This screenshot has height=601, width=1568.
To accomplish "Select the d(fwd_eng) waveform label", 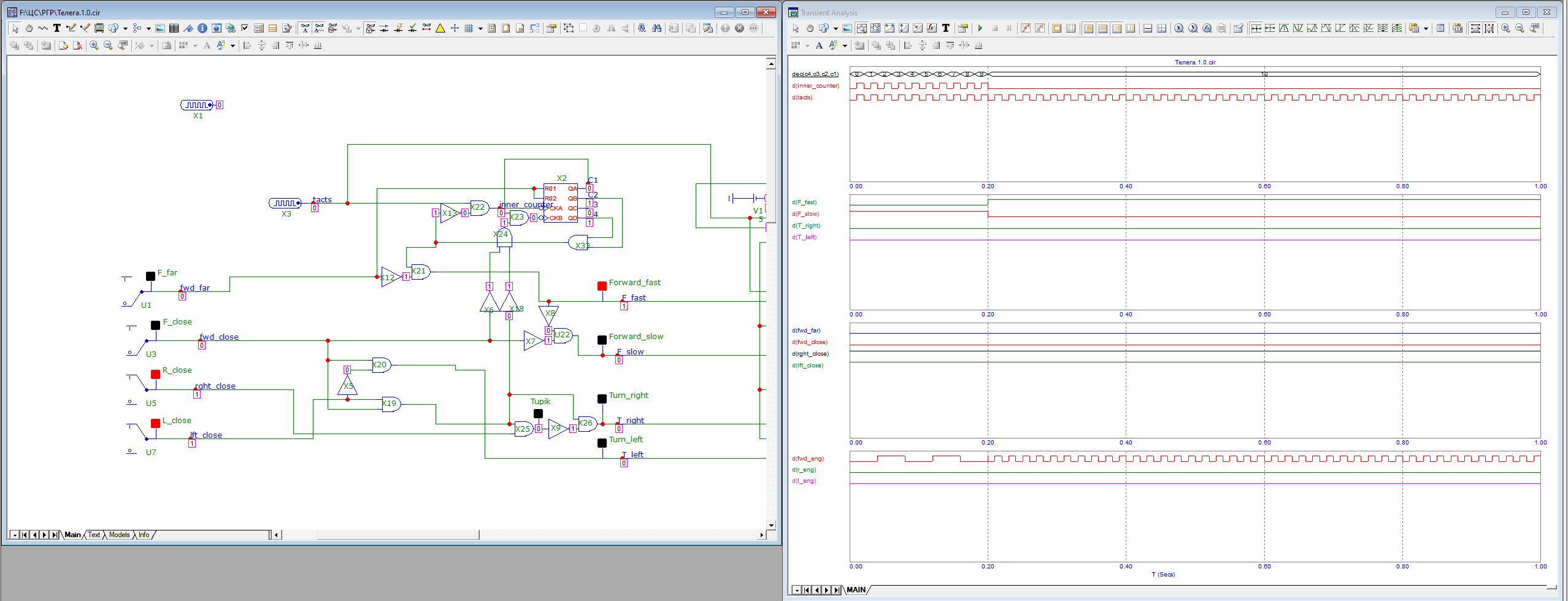I will click(x=807, y=459).
